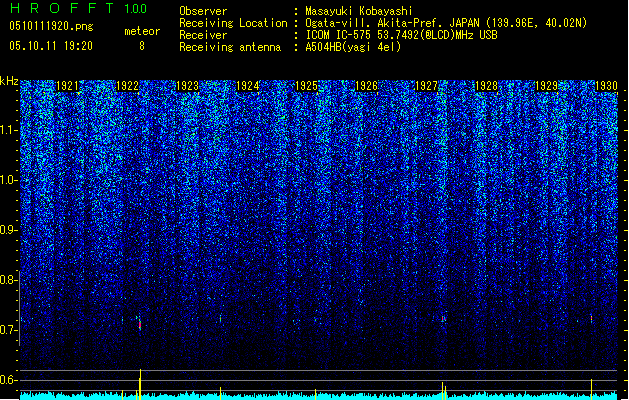
Task: Click the 0.7 frequency axis label
Action: (7, 330)
